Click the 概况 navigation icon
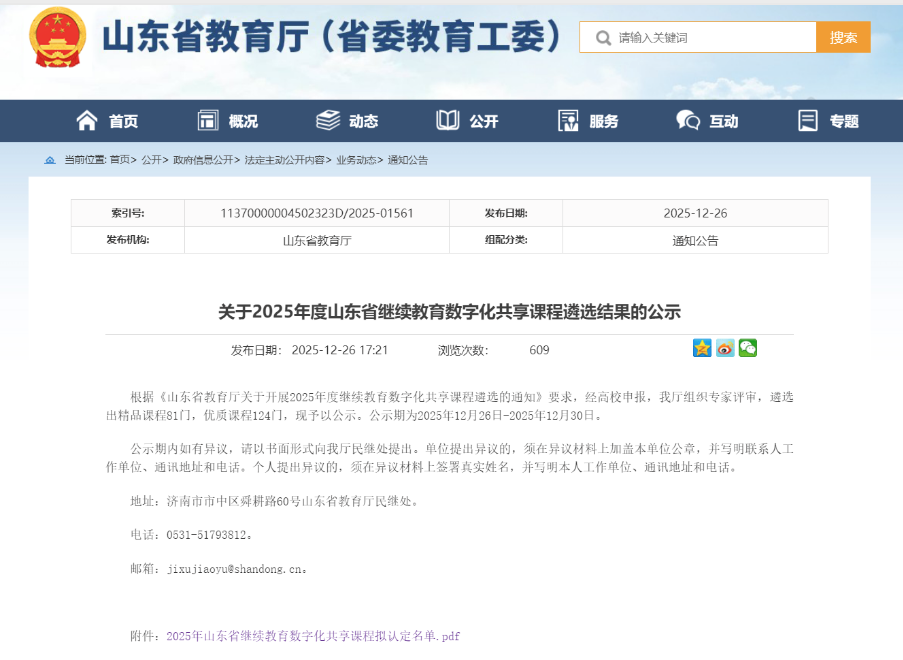903x660 pixels. tap(207, 121)
